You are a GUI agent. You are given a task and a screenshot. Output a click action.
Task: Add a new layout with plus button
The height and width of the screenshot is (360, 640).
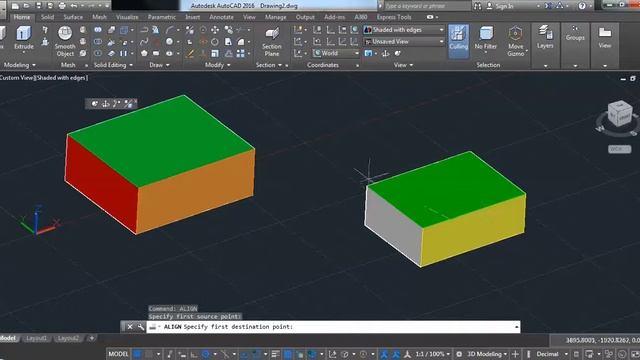tap(92, 338)
